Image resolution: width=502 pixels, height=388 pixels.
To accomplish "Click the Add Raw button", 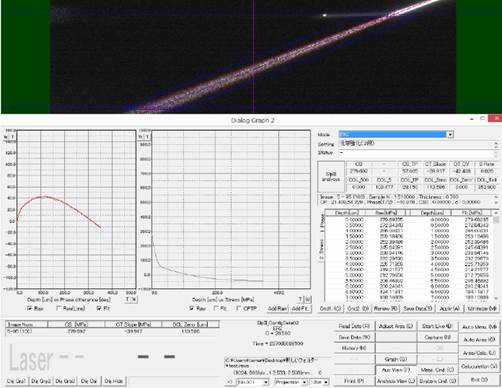I will 277,309.
